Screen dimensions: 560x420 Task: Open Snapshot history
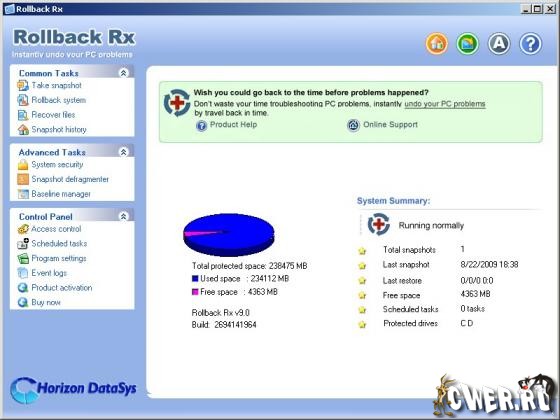59,129
